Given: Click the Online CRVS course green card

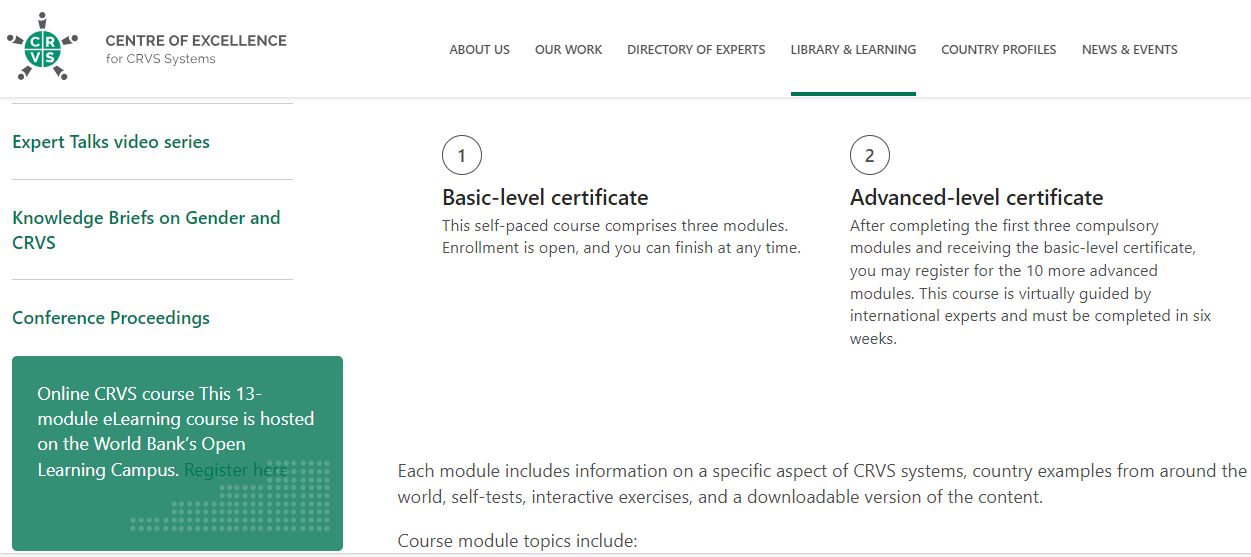Looking at the screenshot, I should click(176, 420).
